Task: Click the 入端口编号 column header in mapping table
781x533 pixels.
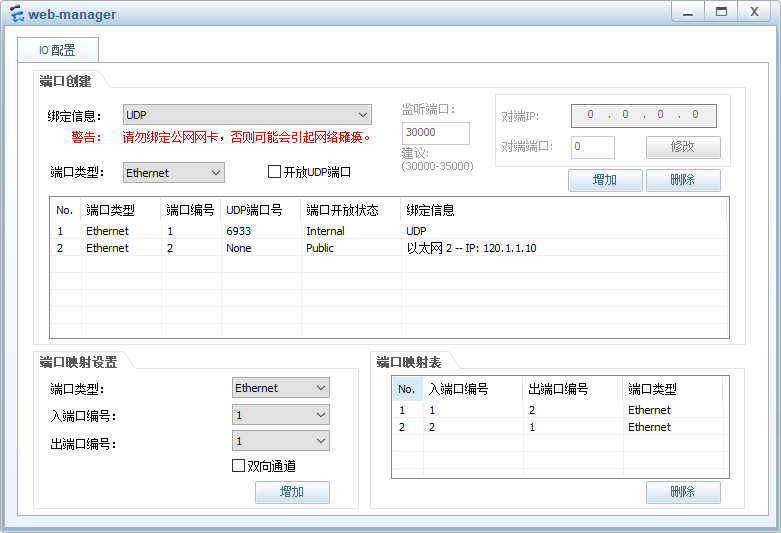Action: tap(473, 389)
